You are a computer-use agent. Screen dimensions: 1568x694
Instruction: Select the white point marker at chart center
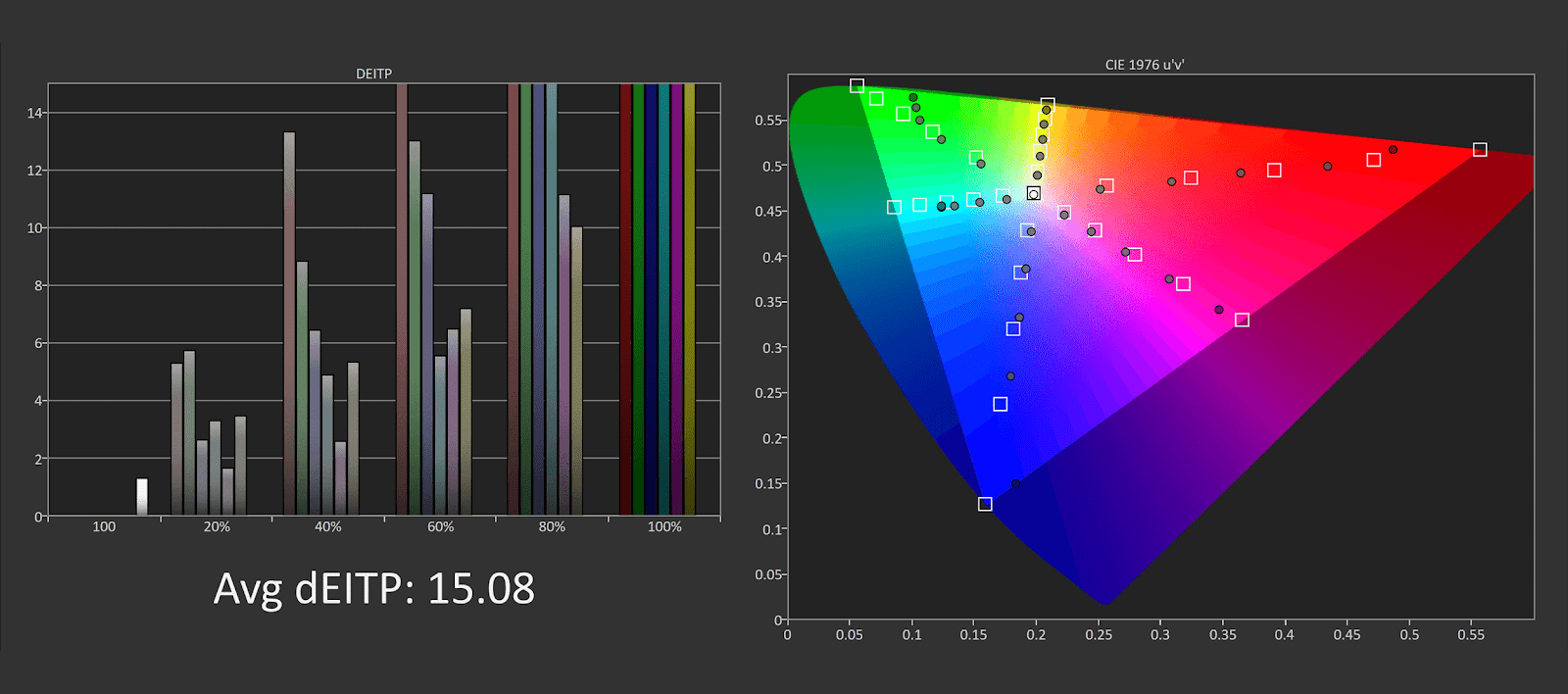point(1033,194)
